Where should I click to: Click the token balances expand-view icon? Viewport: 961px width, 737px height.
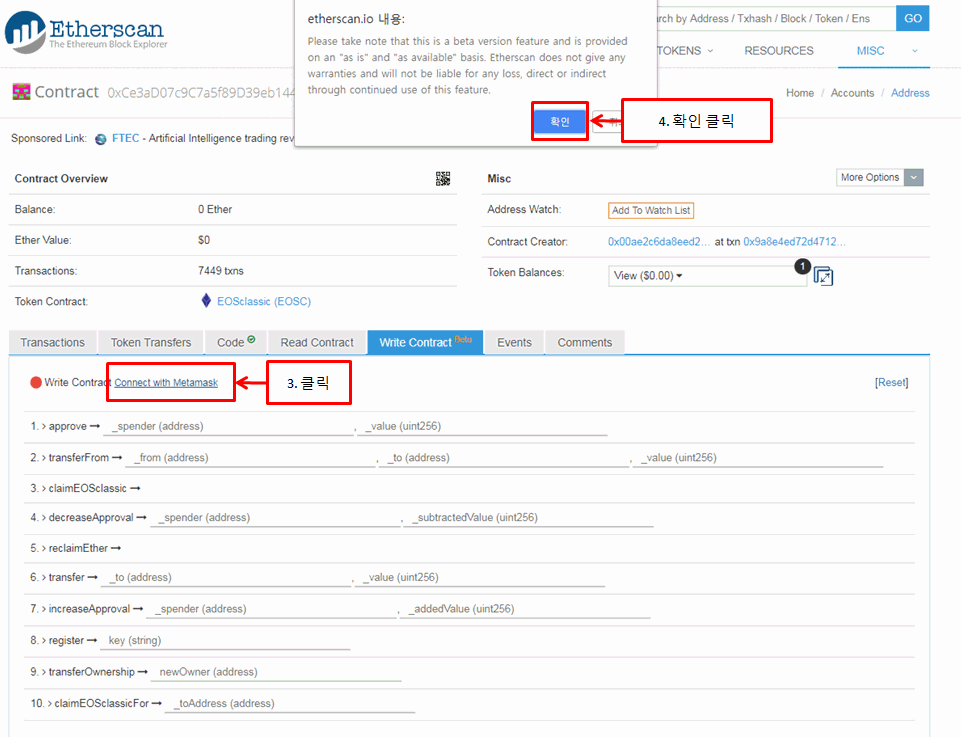click(x=823, y=276)
